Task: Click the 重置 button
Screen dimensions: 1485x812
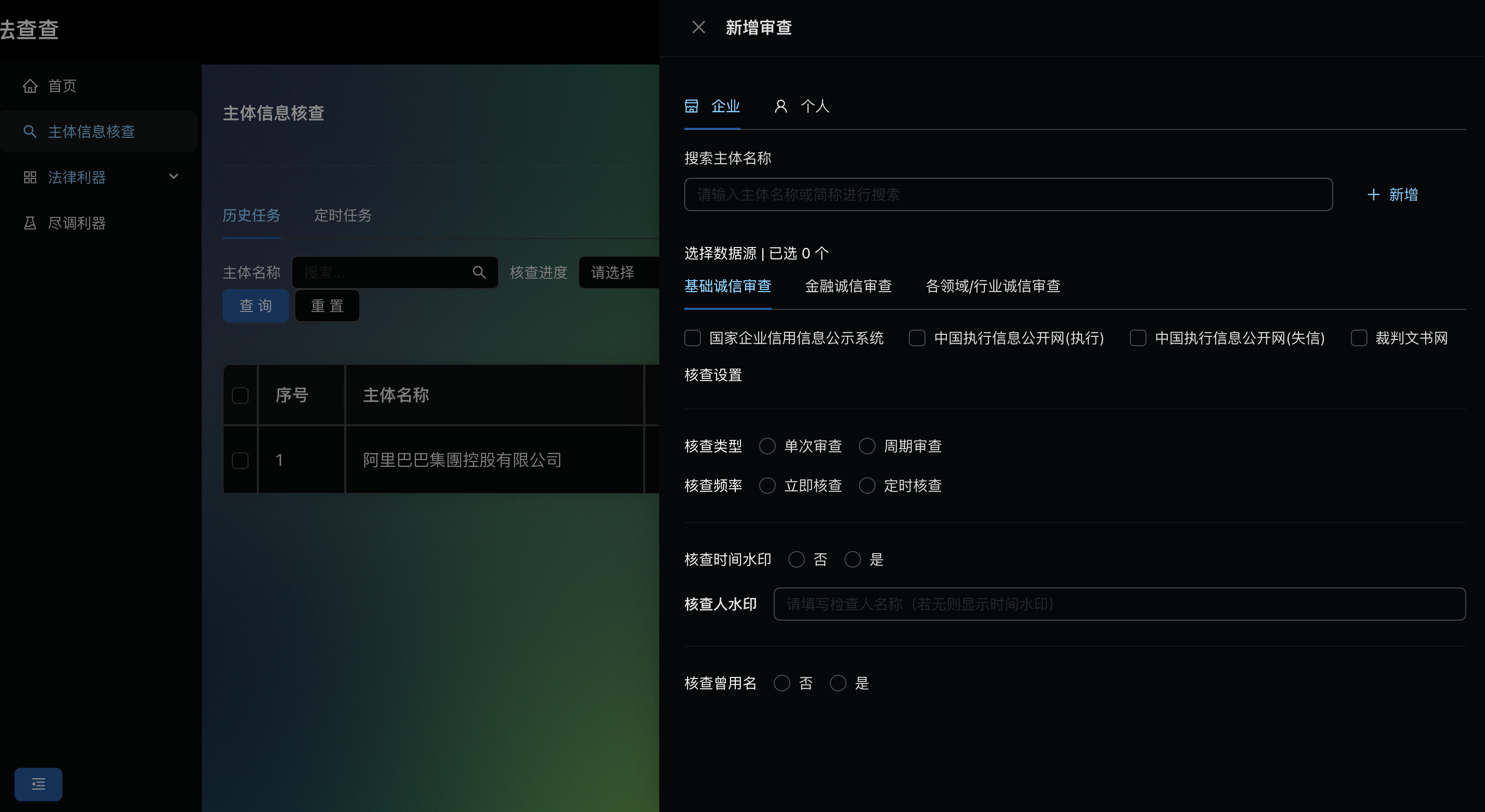Action: [x=327, y=306]
